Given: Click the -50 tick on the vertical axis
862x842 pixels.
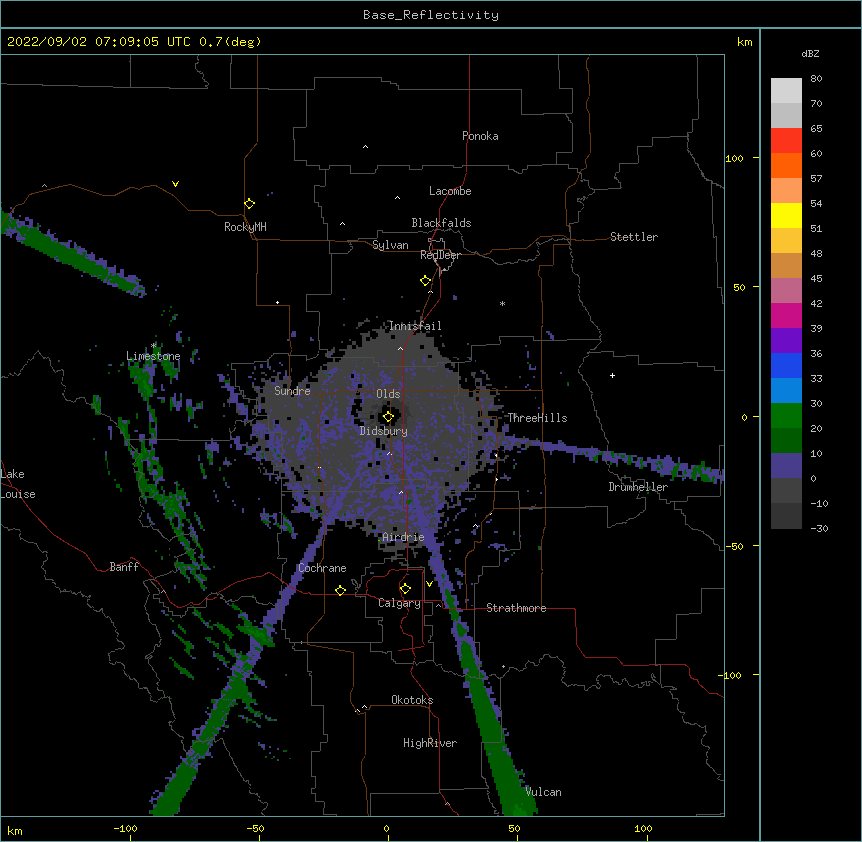Looking at the screenshot, I should click(734, 546).
